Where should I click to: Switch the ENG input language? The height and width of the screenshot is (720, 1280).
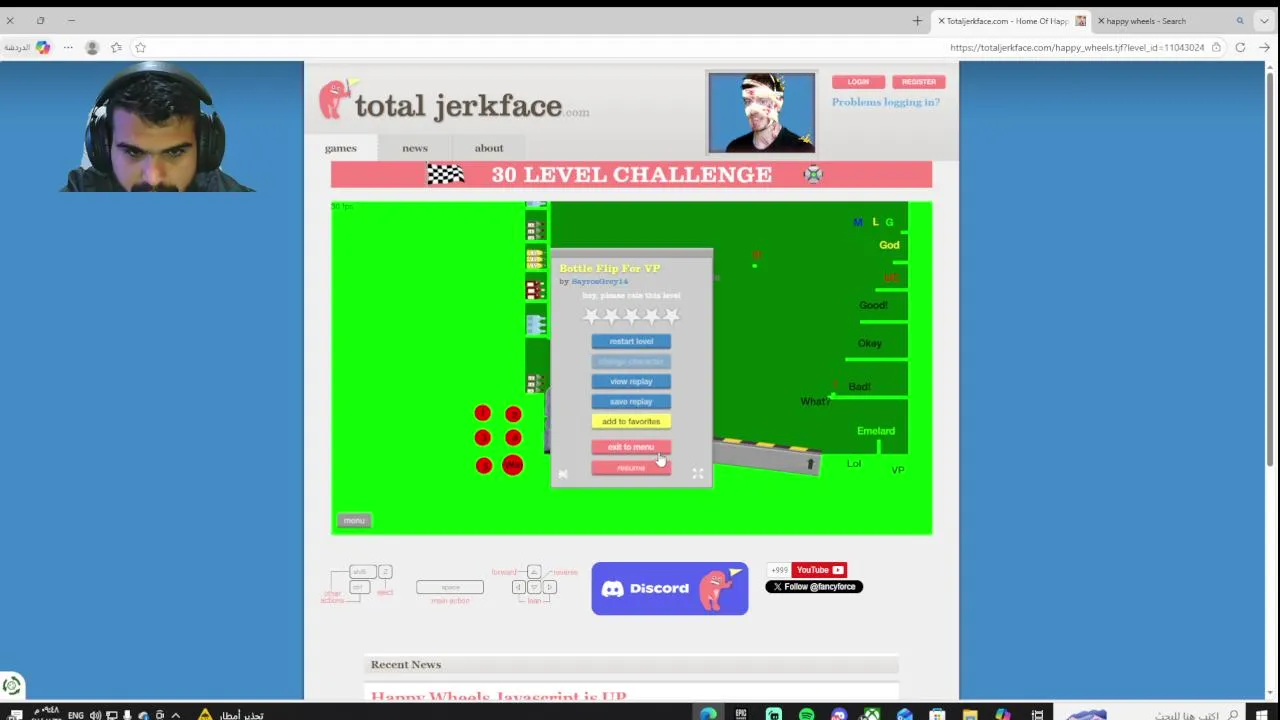point(76,715)
